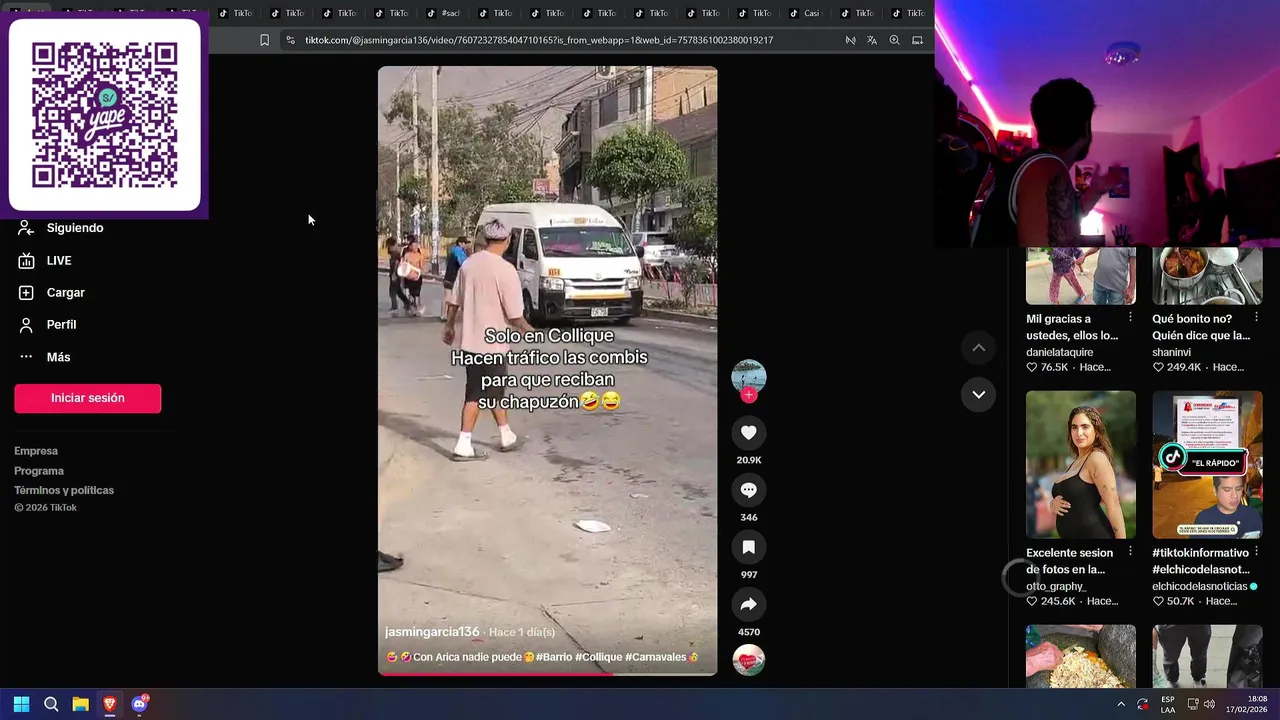The image size is (1280, 720).
Task: Click the '#tiktokinformativo #elchicodelasnot...' caption
Action: click(1200, 561)
